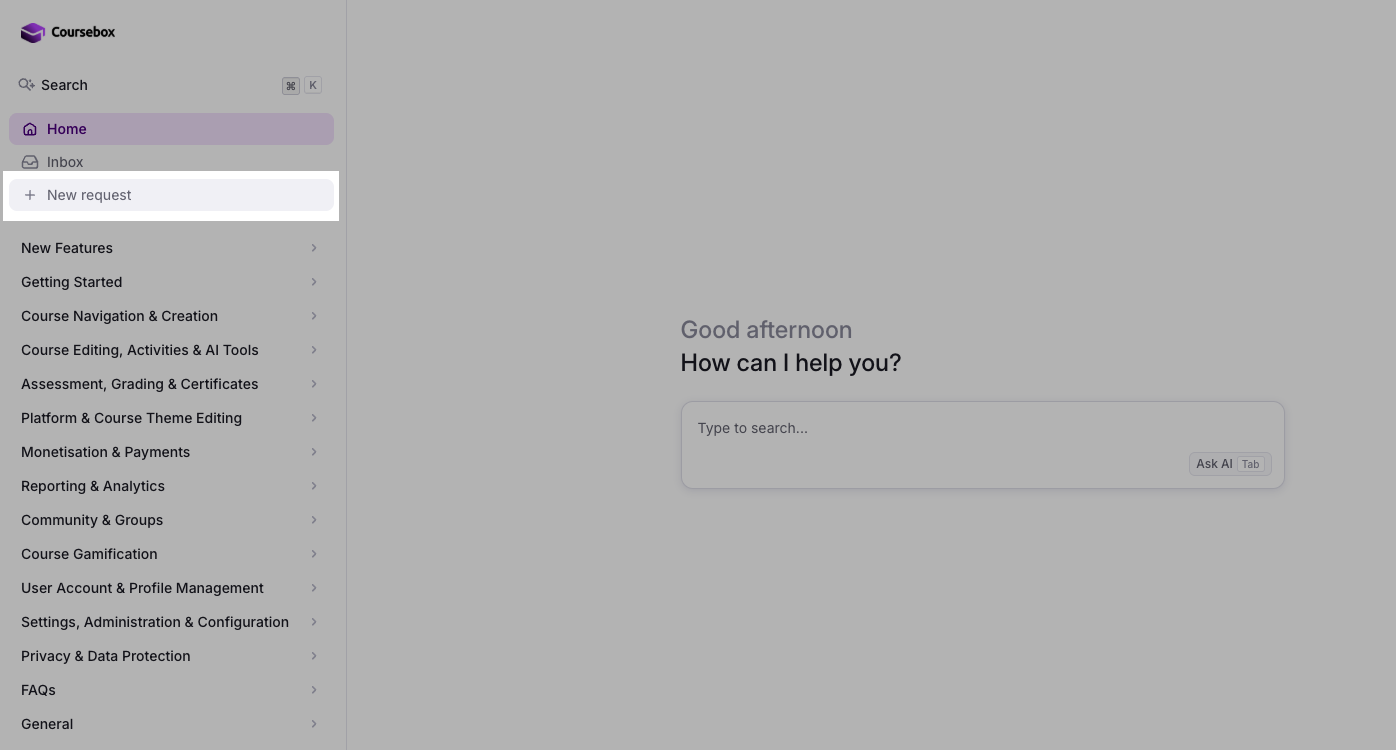The height and width of the screenshot is (750, 1396).
Task: Select 'Getting Started' category label
Action: 72,282
